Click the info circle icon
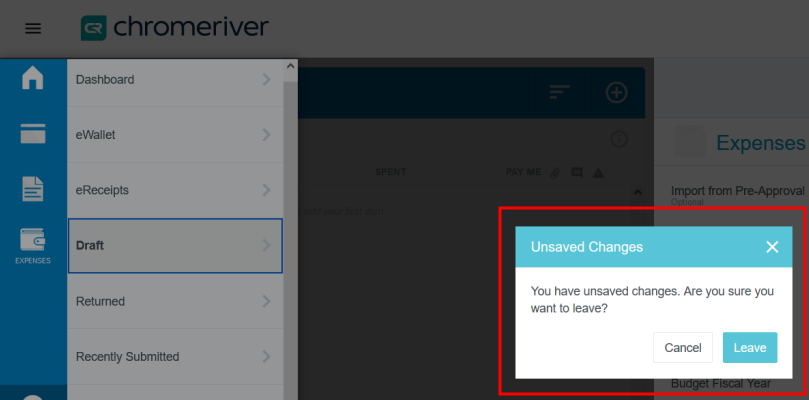 pos(618,139)
